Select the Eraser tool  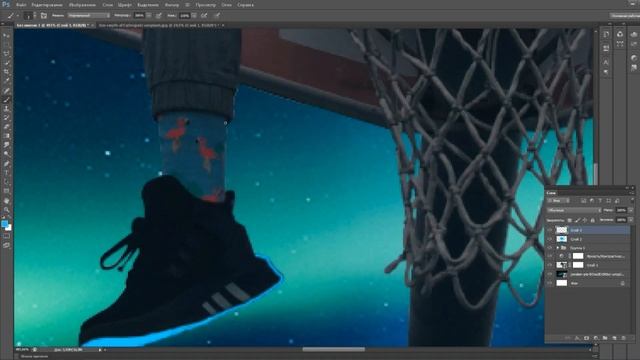7,127
